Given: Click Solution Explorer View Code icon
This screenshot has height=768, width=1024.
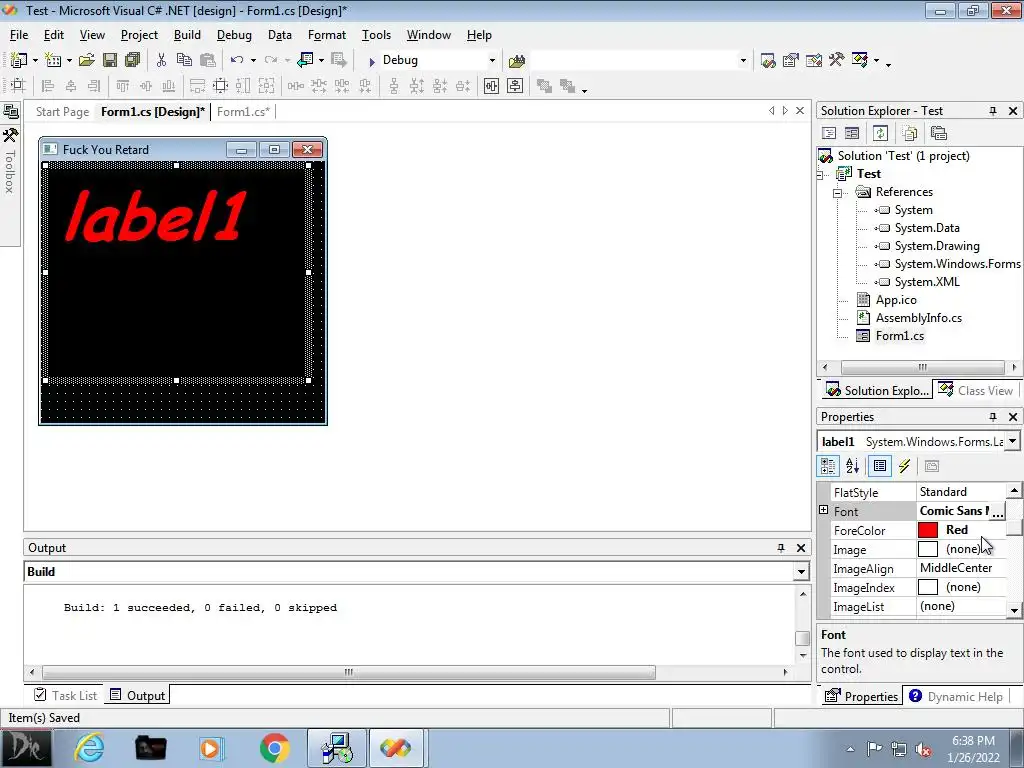Looking at the screenshot, I should (829, 133).
